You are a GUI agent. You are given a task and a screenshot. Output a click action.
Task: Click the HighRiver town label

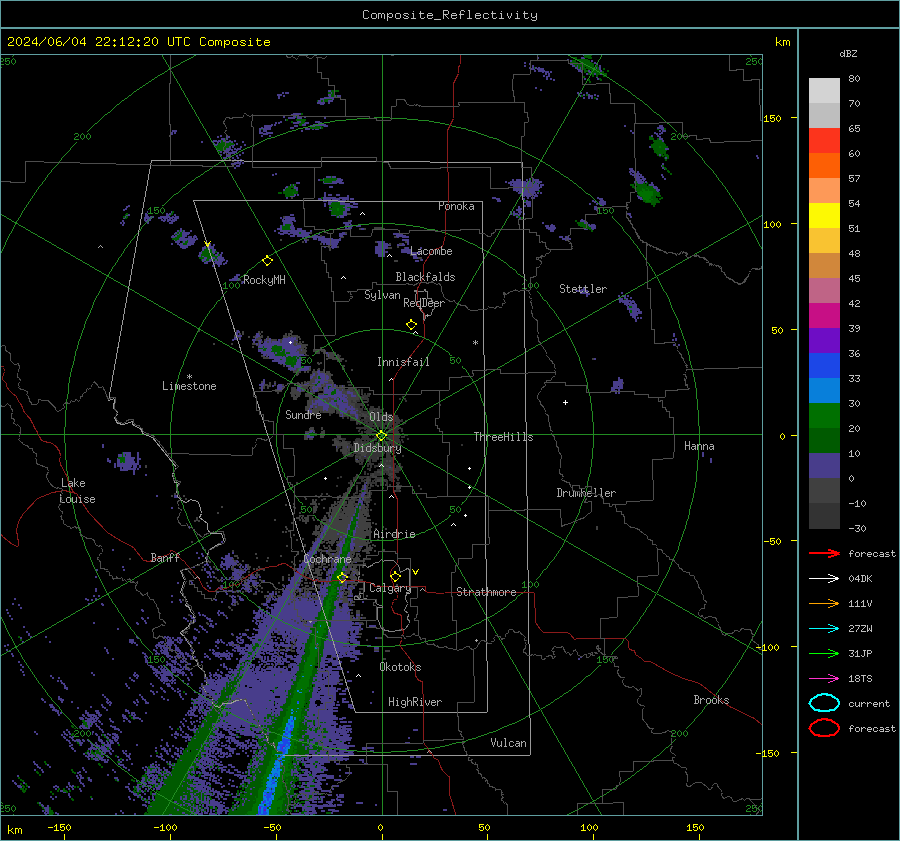(x=415, y=702)
